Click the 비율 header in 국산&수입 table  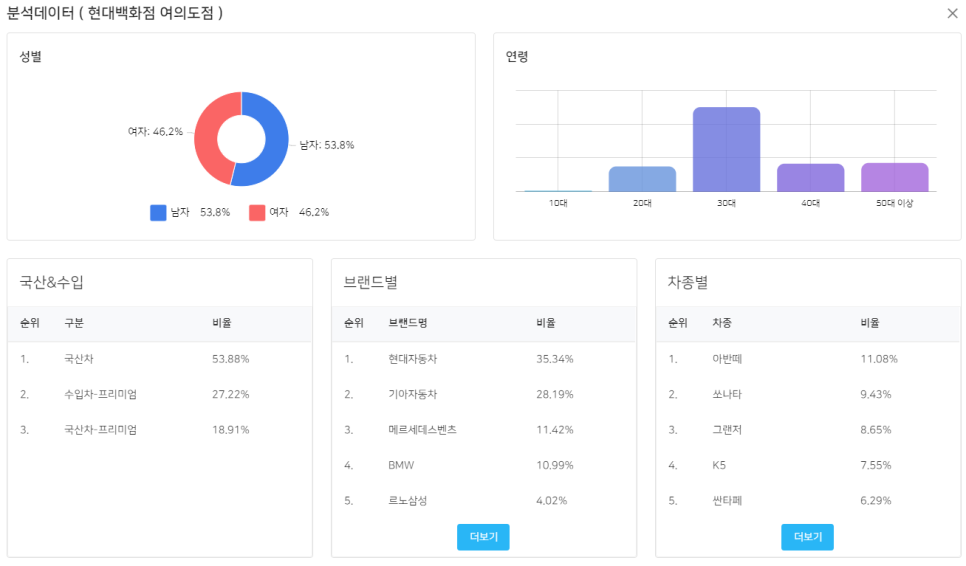pyautogui.click(x=222, y=323)
